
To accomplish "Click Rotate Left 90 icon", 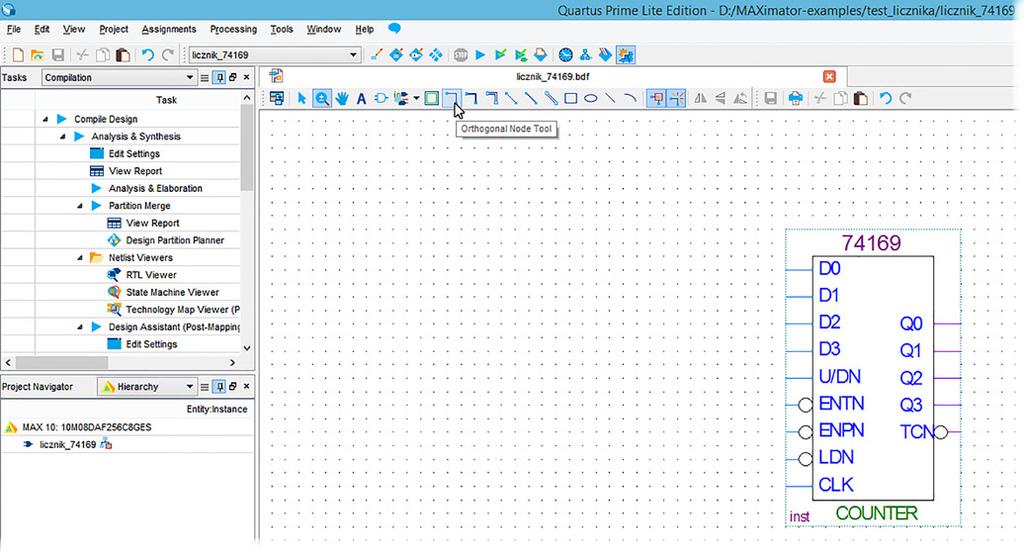I will click(740, 99).
